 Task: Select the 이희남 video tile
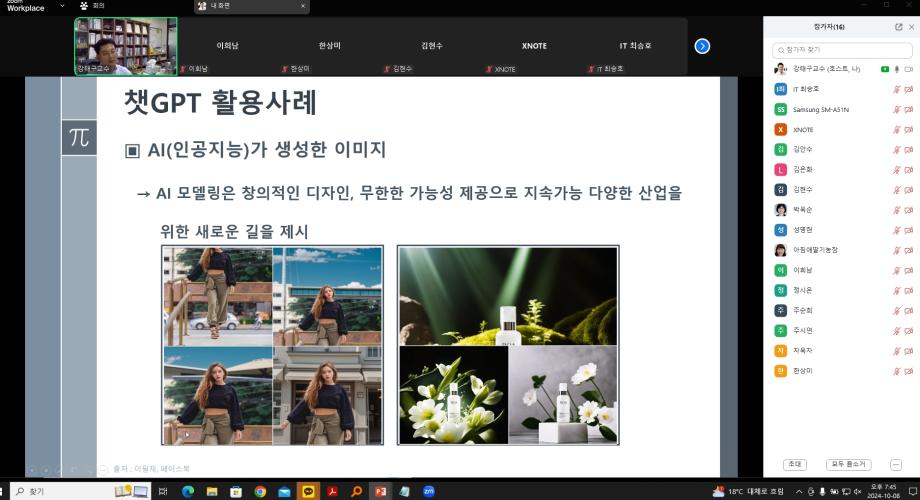[228, 46]
